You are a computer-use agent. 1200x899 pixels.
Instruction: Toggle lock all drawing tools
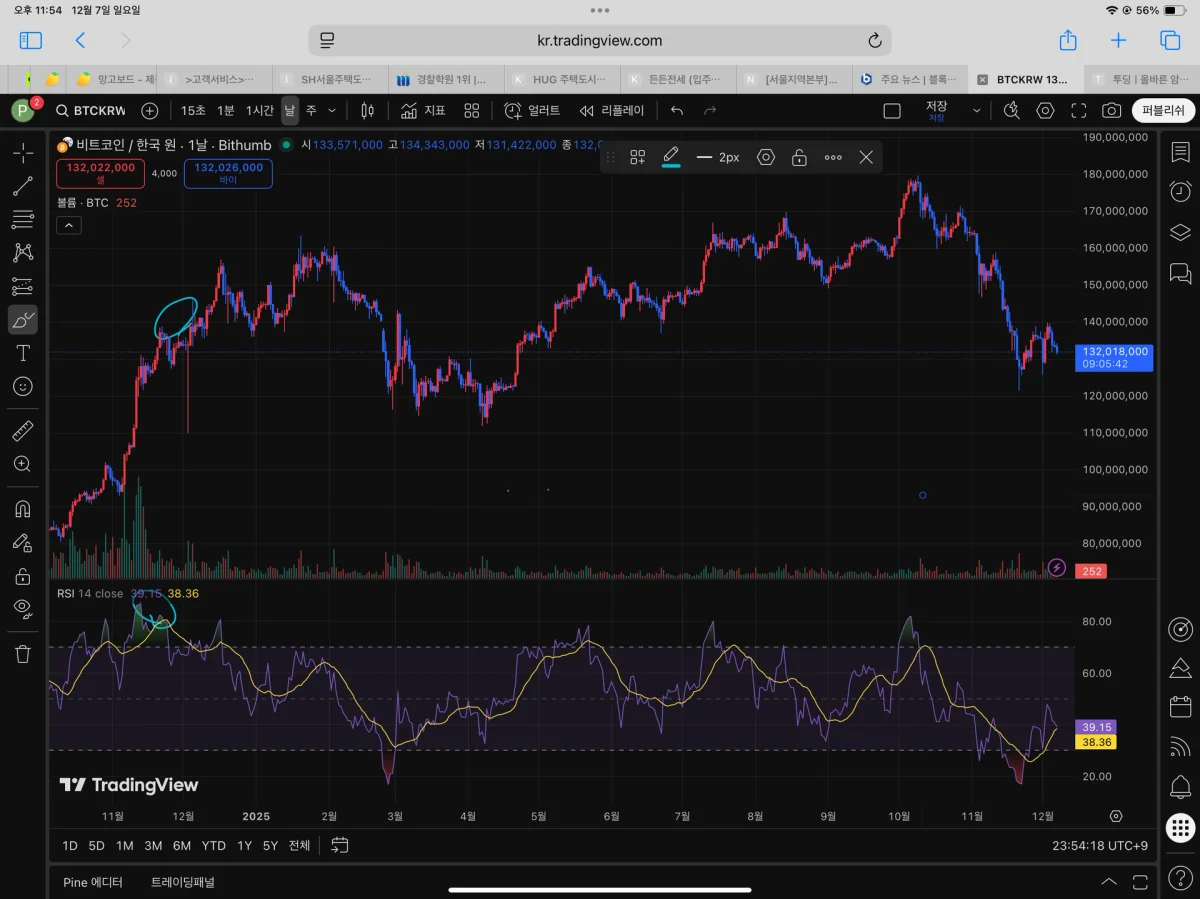tap(22, 576)
